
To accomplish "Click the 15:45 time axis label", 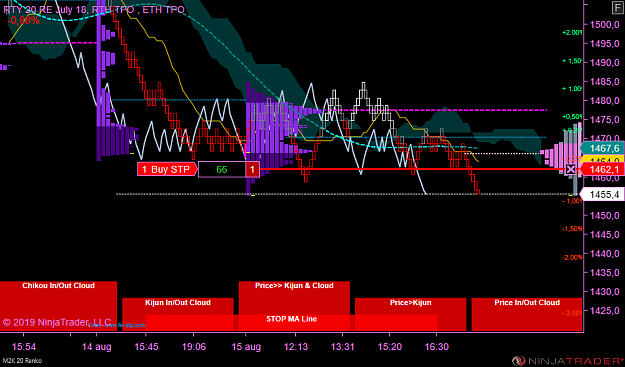I will [146, 347].
